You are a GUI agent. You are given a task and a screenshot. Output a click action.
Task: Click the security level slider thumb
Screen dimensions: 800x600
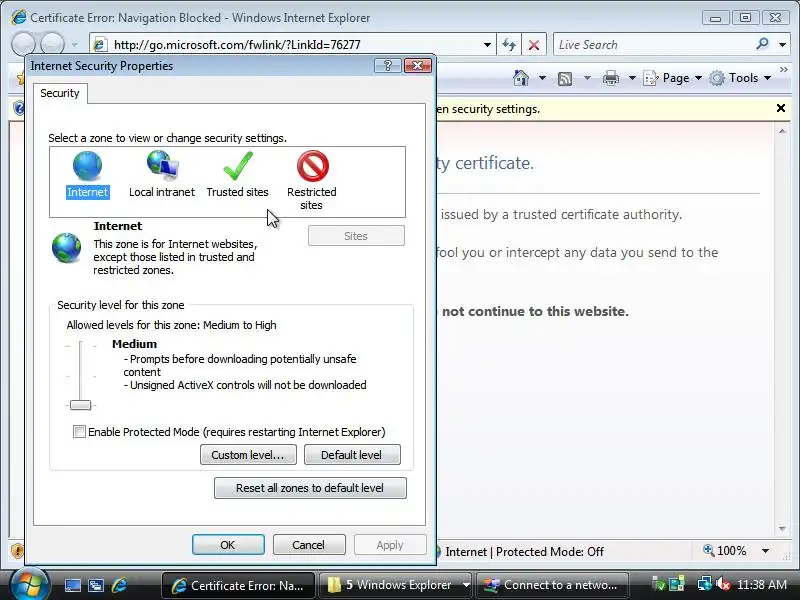[x=81, y=405]
